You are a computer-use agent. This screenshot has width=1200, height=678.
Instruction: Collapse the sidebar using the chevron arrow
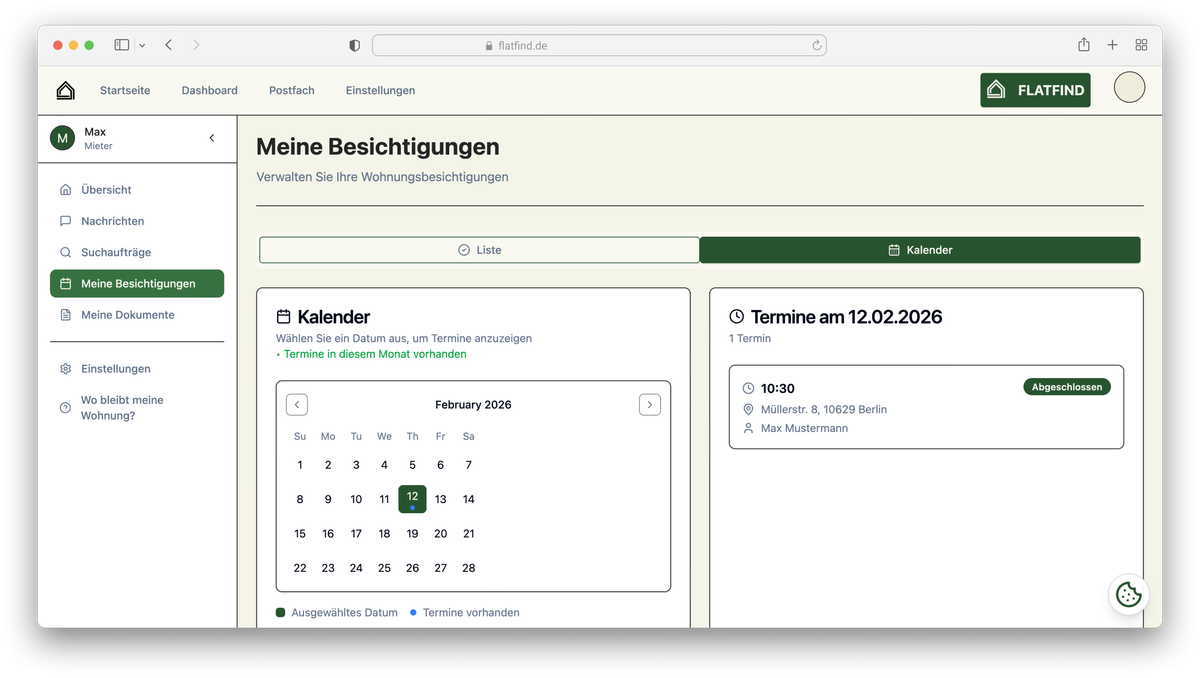click(211, 138)
